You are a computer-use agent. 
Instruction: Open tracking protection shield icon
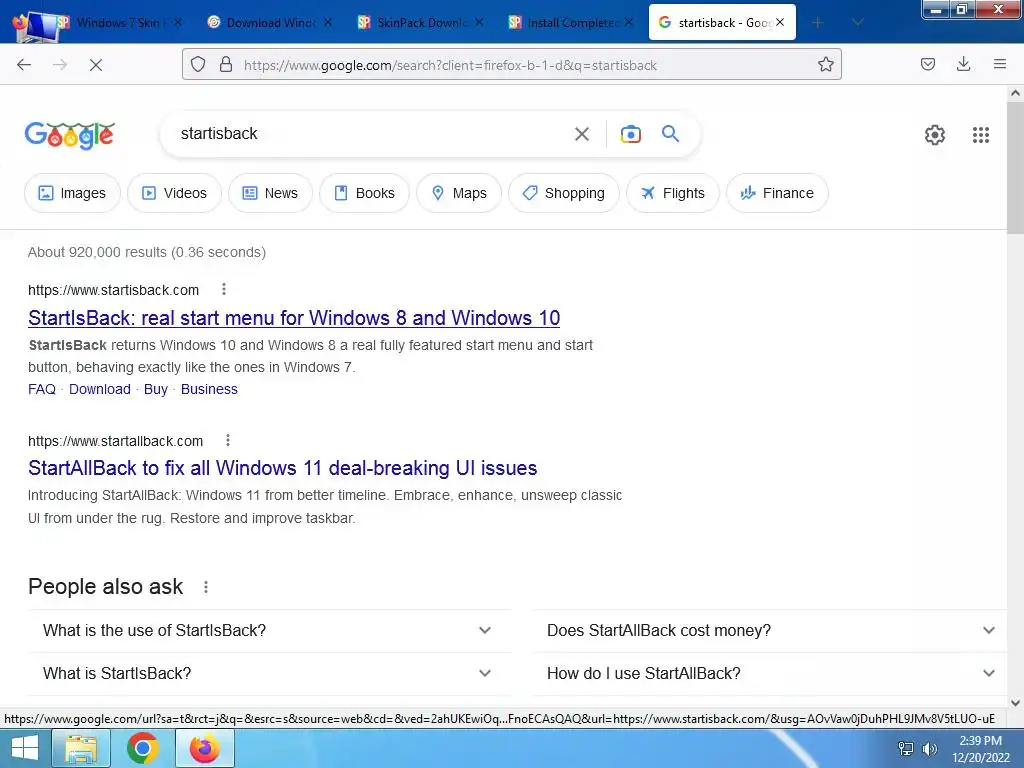[x=198, y=65]
